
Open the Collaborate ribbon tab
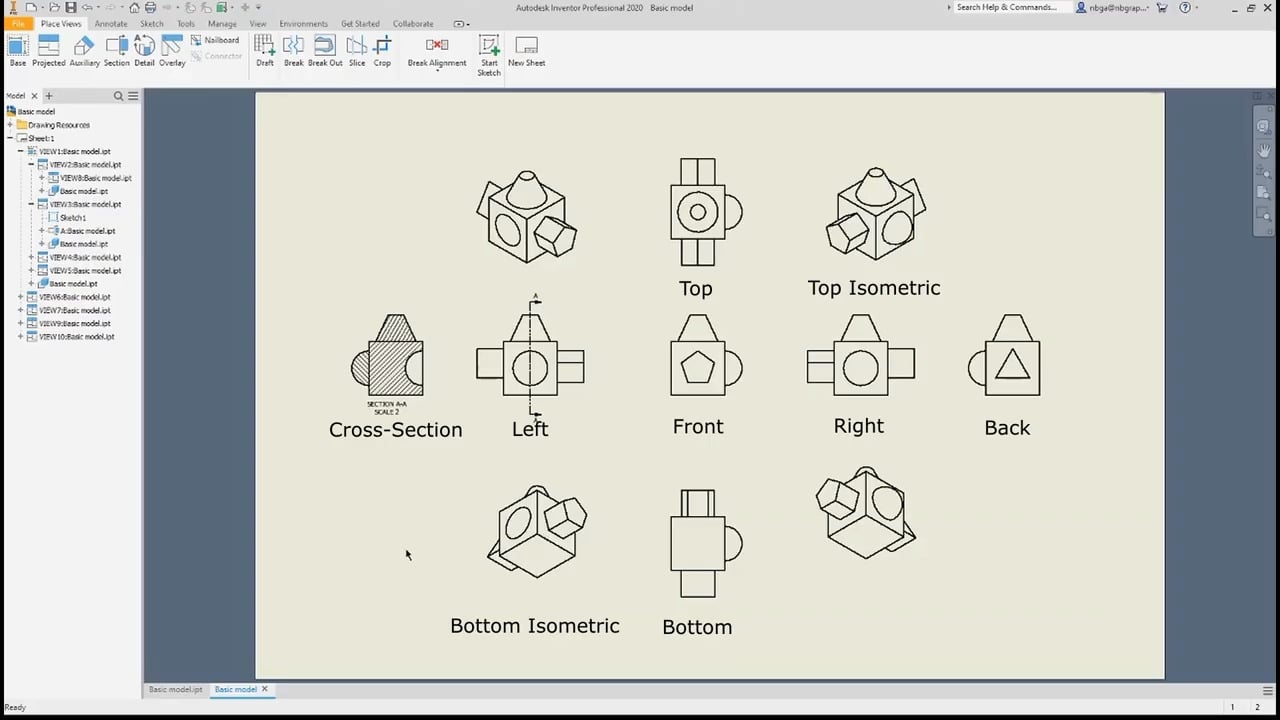413,23
